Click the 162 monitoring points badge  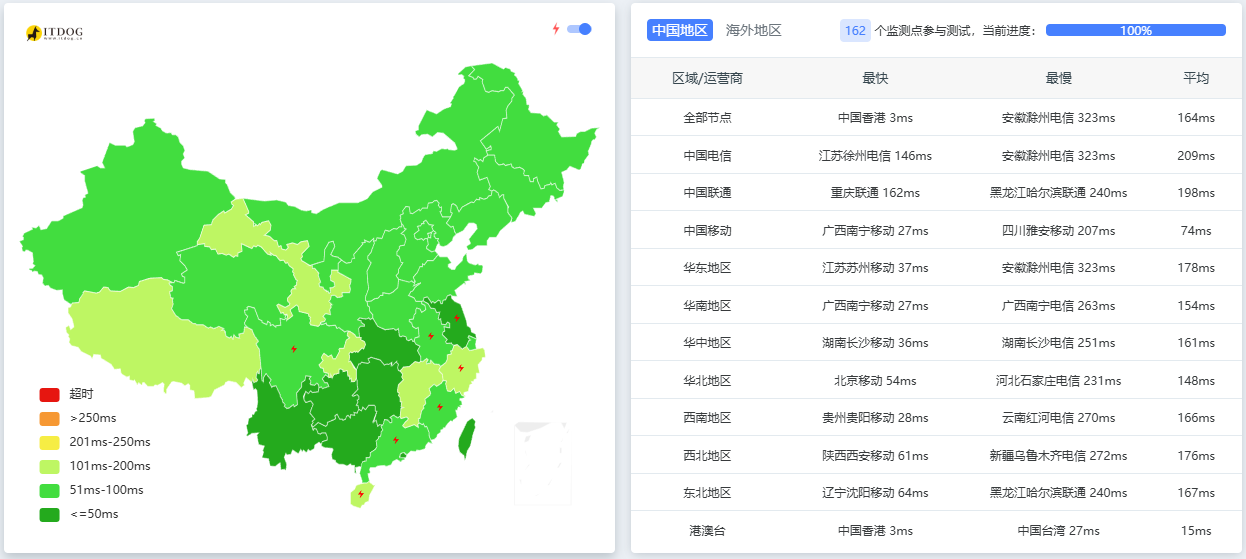pos(855,30)
